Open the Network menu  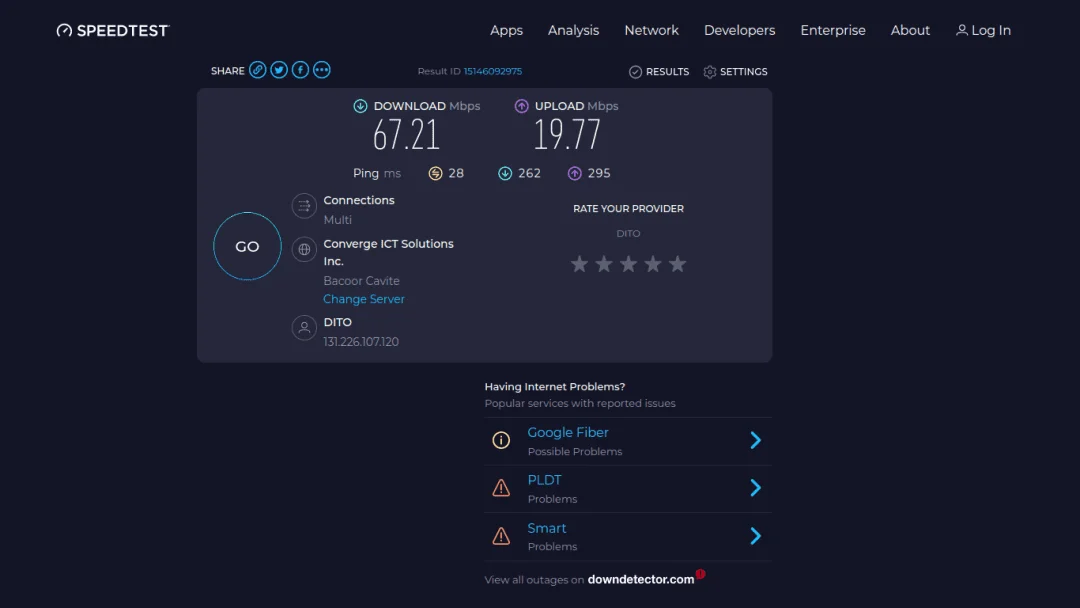[x=652, y=30]
